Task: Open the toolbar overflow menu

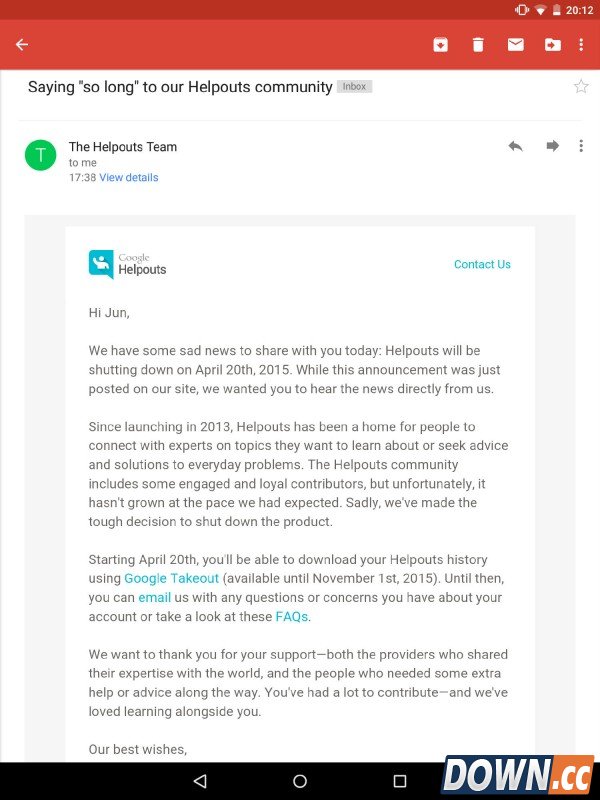Action: (x=582, y=45)
